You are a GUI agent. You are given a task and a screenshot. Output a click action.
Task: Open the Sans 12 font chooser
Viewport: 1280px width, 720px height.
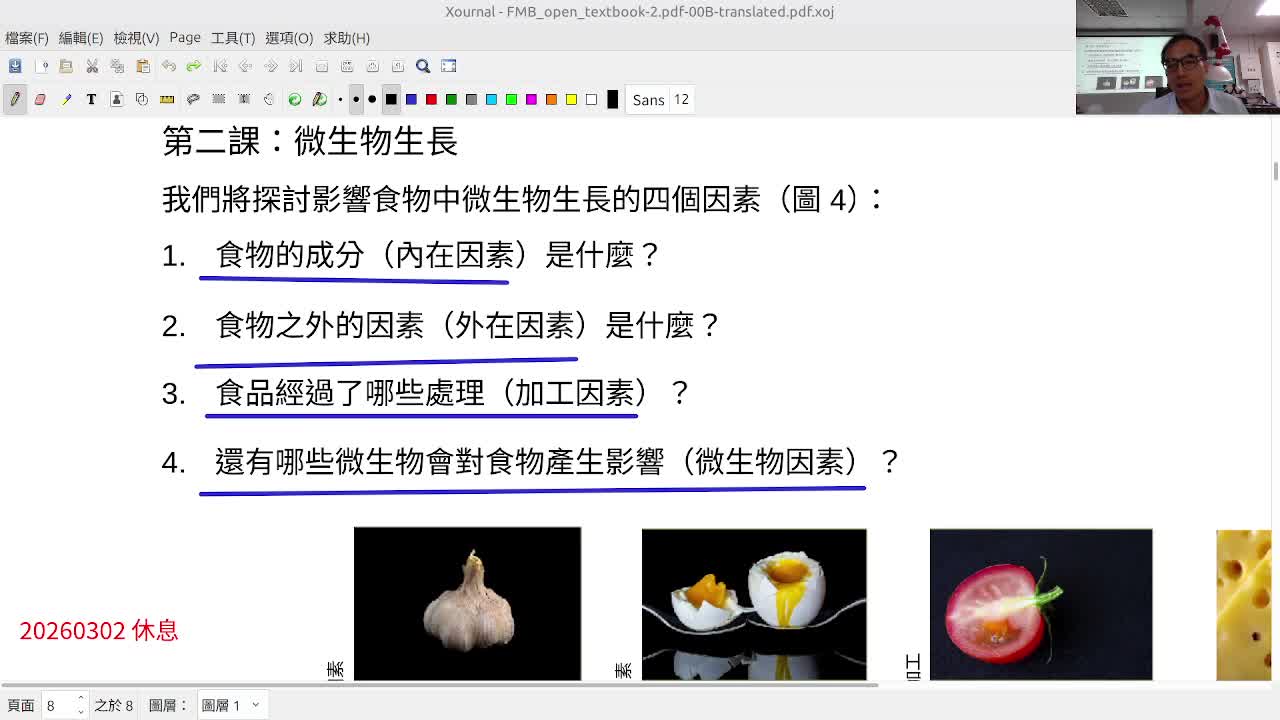(660, 99)
